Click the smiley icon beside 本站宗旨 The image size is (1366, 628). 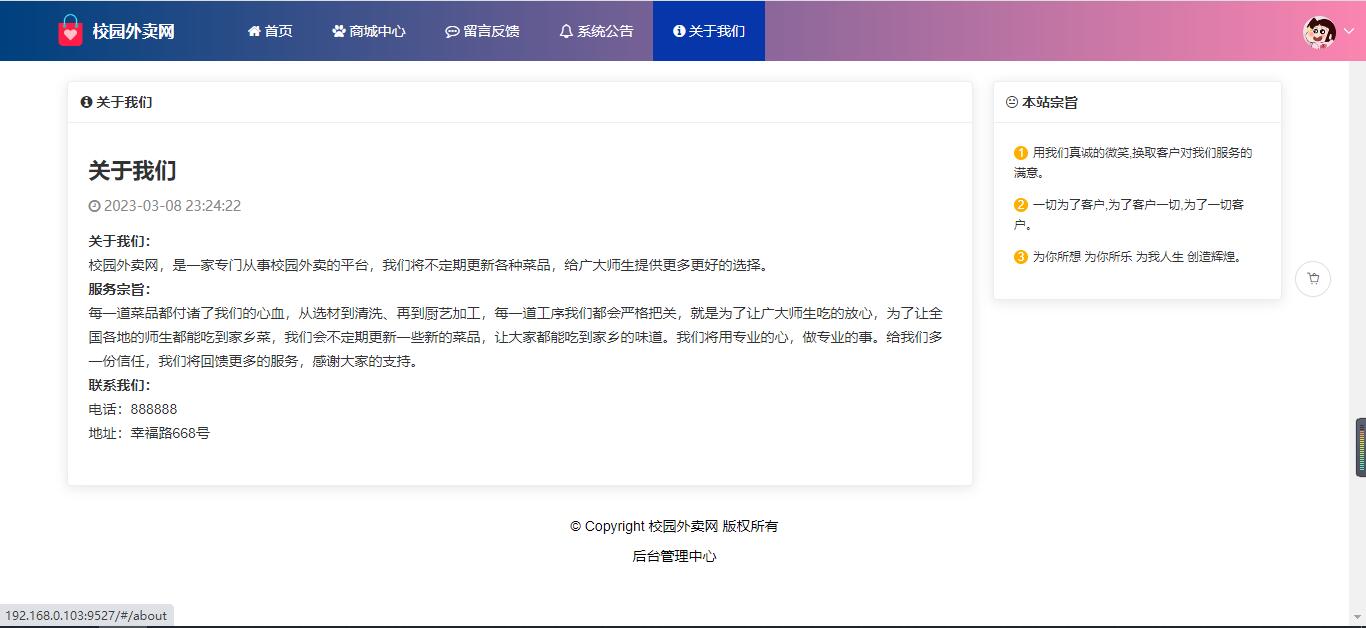click(1011, 102)
